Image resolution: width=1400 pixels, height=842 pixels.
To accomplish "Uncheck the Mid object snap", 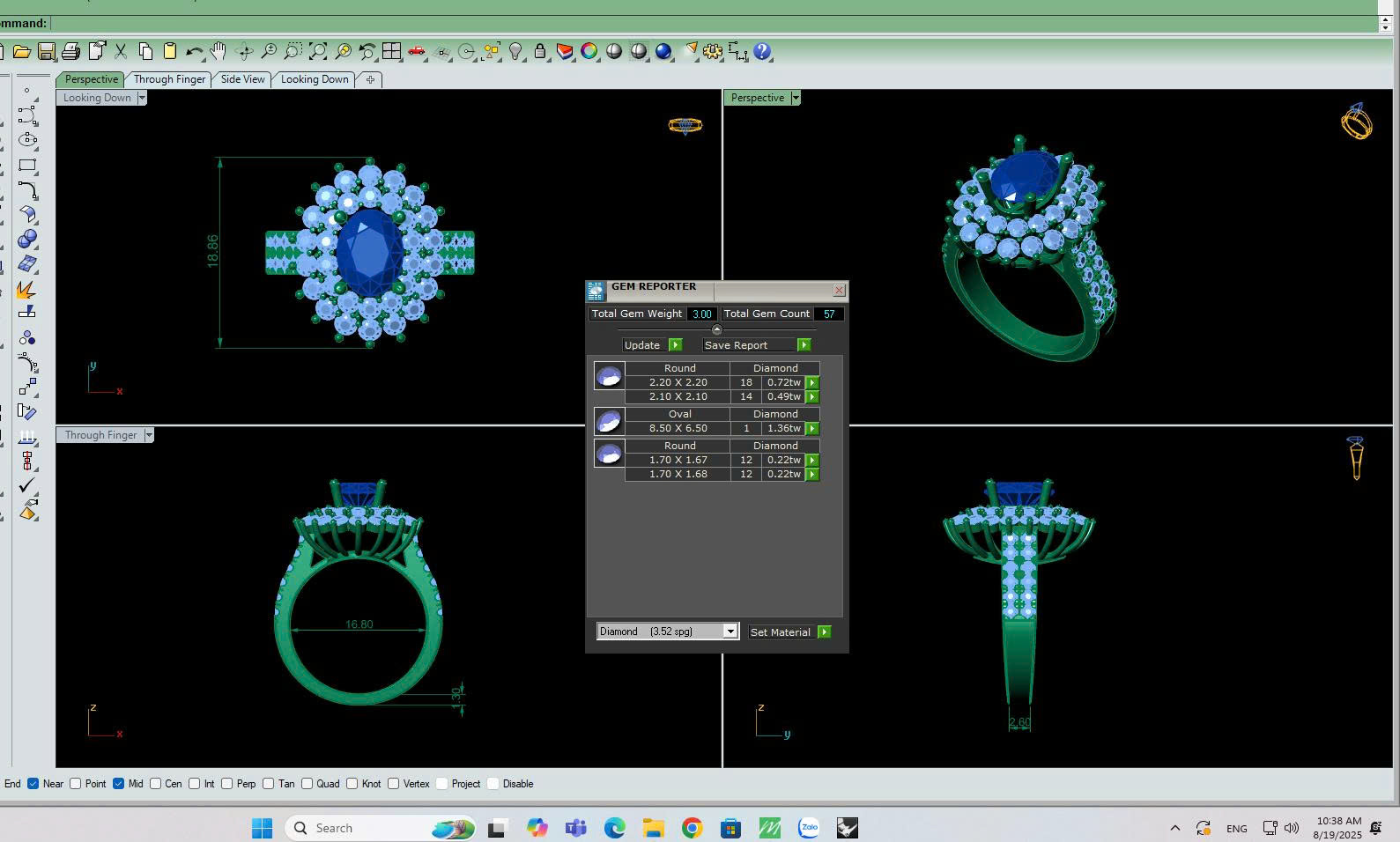I will [x=118, y=784].
